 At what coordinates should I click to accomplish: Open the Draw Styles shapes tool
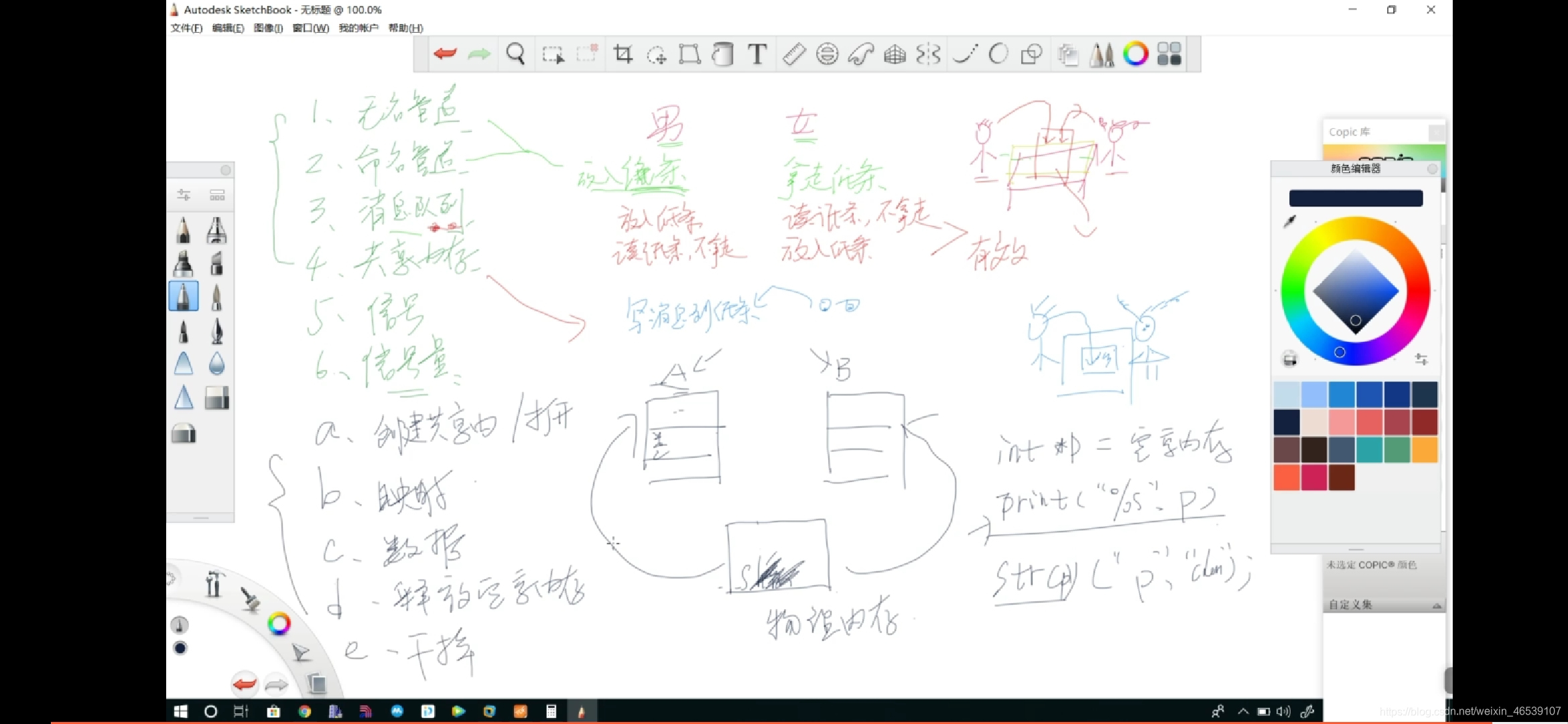1032,54
